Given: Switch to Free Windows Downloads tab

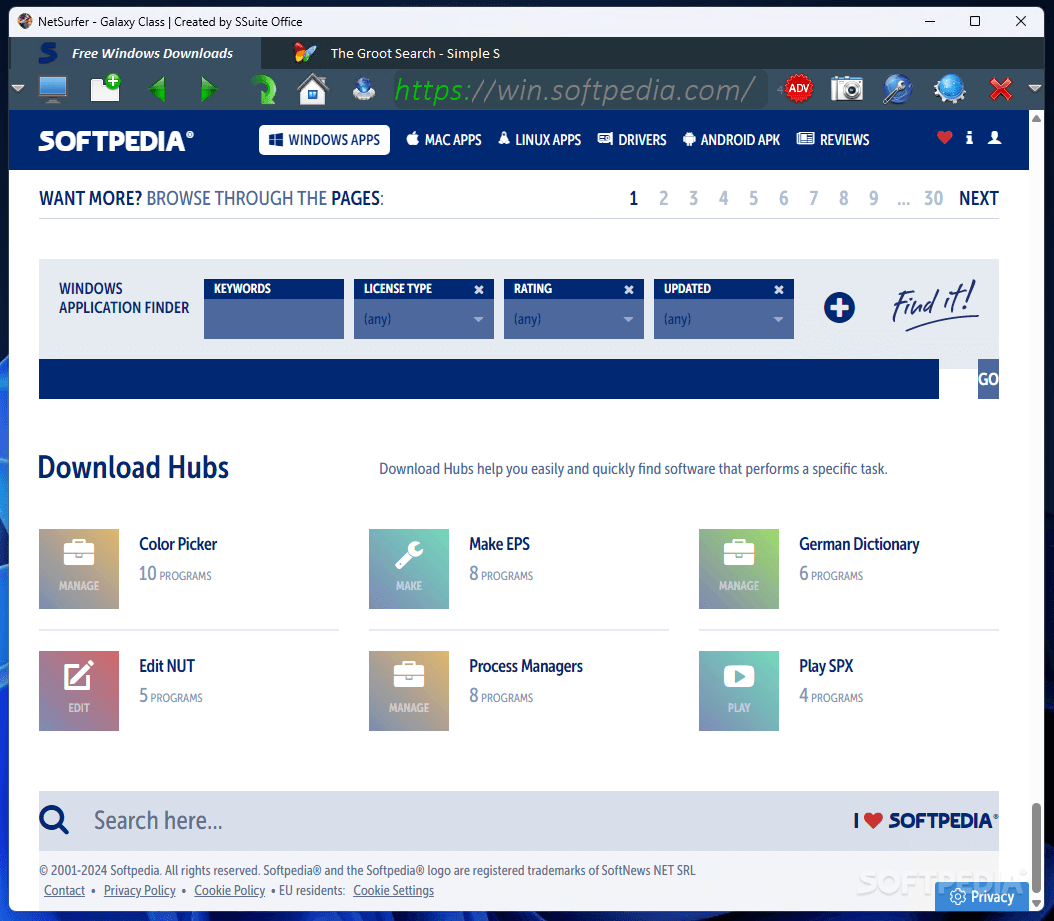Looking at the screenshot, I should (x=135, y=53).
